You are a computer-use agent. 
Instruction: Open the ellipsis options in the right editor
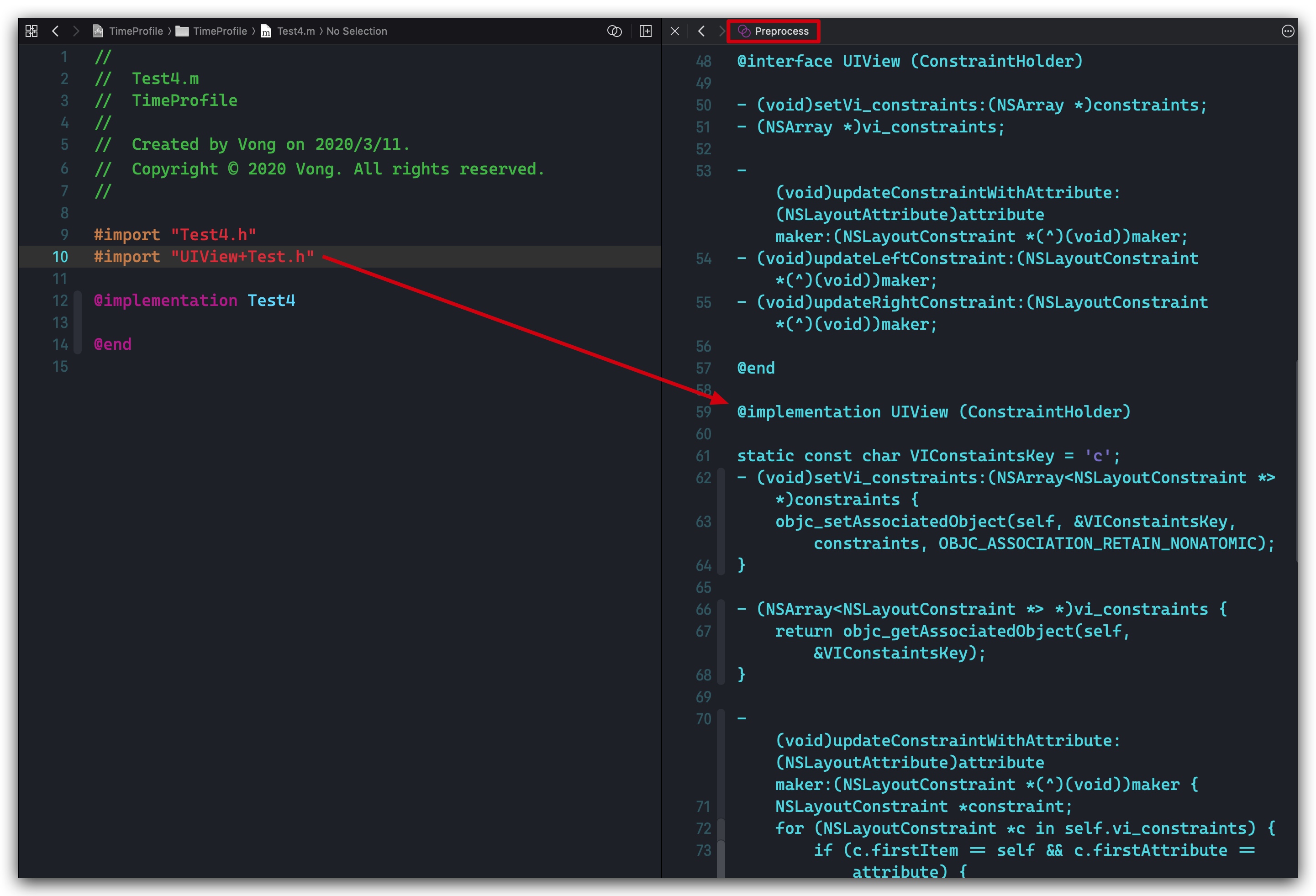point(1287,31)
